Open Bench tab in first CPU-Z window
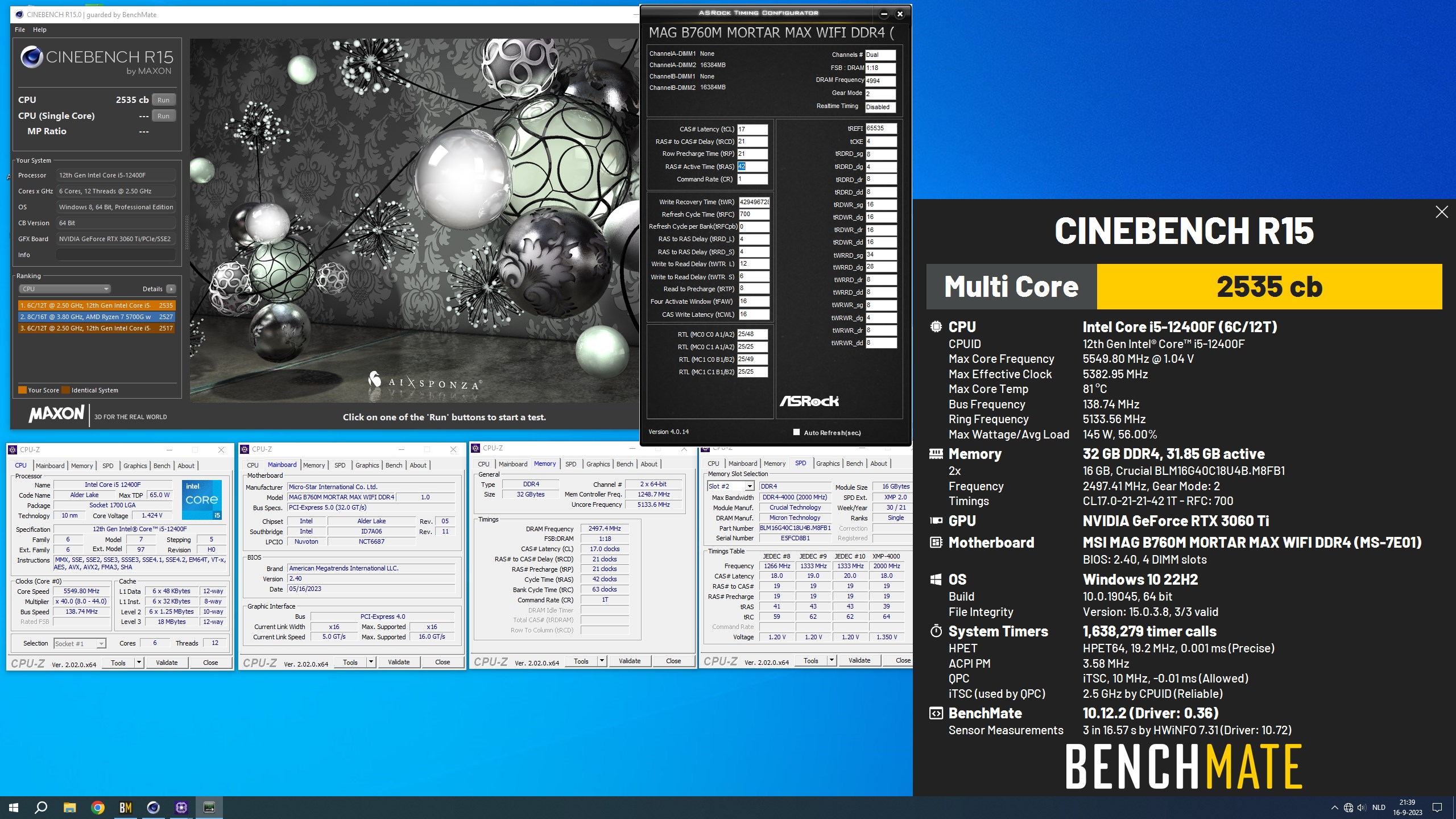Image resolution: width=1456 pixels, height=819 pixels. pyautogui.click(x=162, y=465)
